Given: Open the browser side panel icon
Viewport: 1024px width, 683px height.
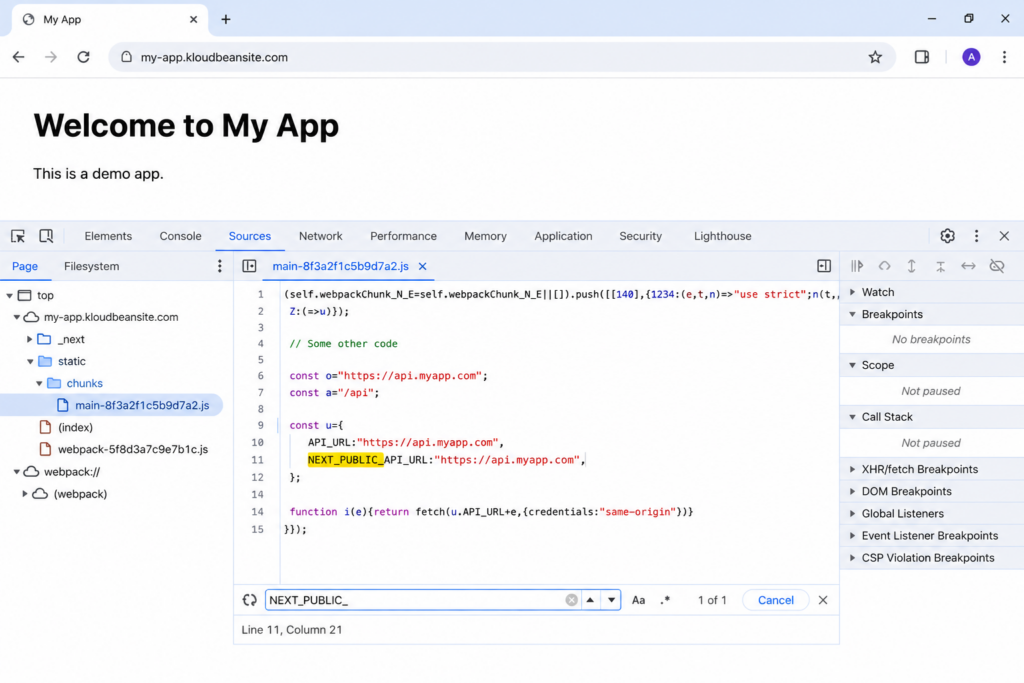Looking at the screenshot, I should (921, 57).
